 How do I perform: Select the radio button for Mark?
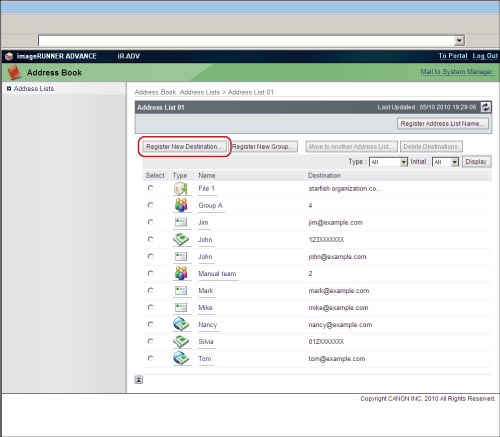[150, 290]
